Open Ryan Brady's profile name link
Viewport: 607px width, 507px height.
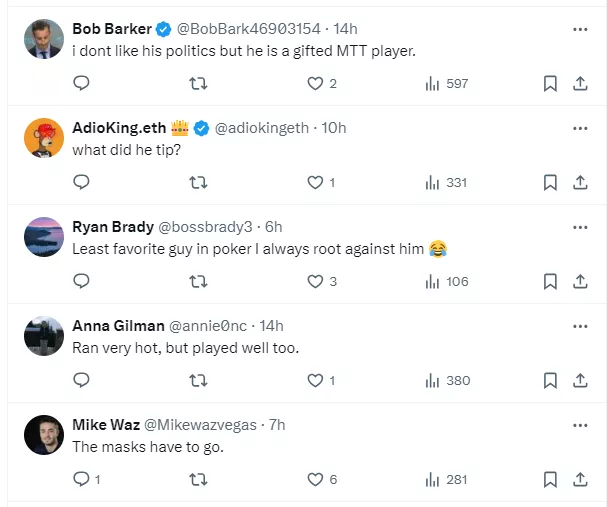pos(112,227)
